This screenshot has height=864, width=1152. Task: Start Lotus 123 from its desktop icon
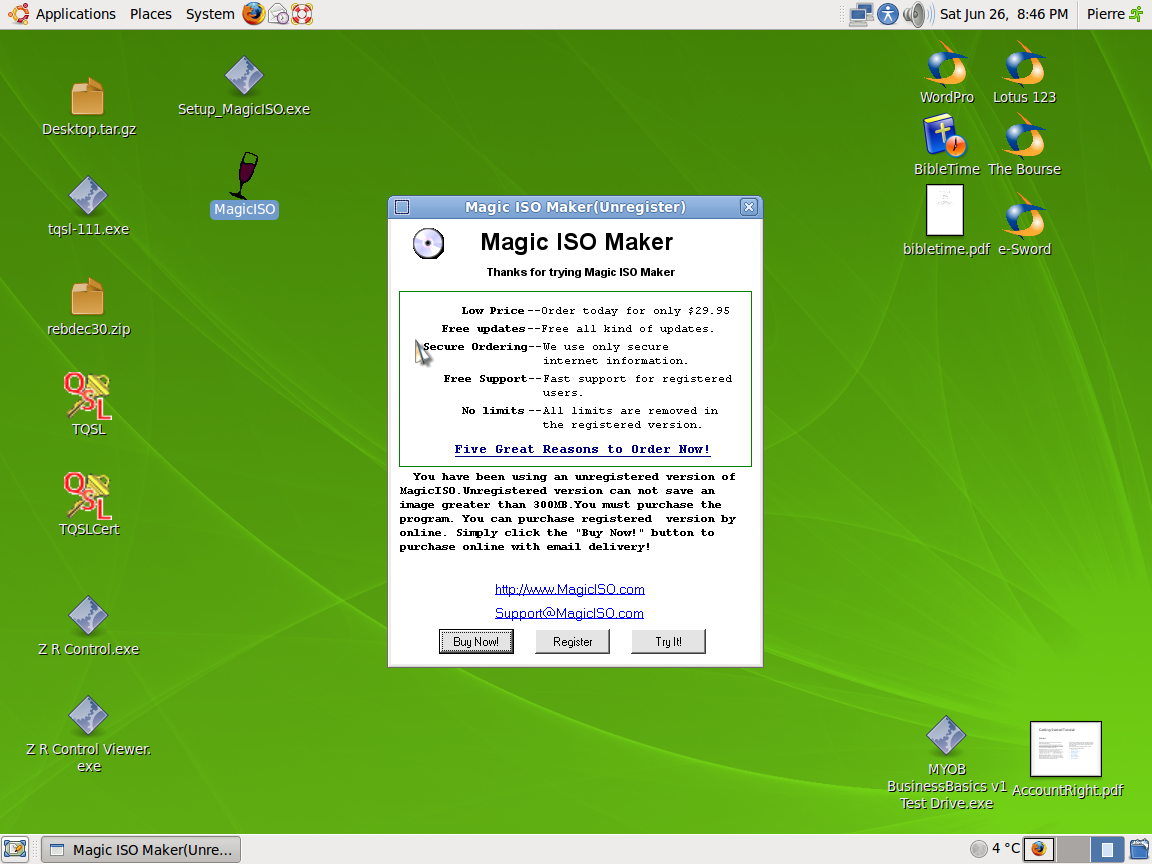coord(1023,68)
